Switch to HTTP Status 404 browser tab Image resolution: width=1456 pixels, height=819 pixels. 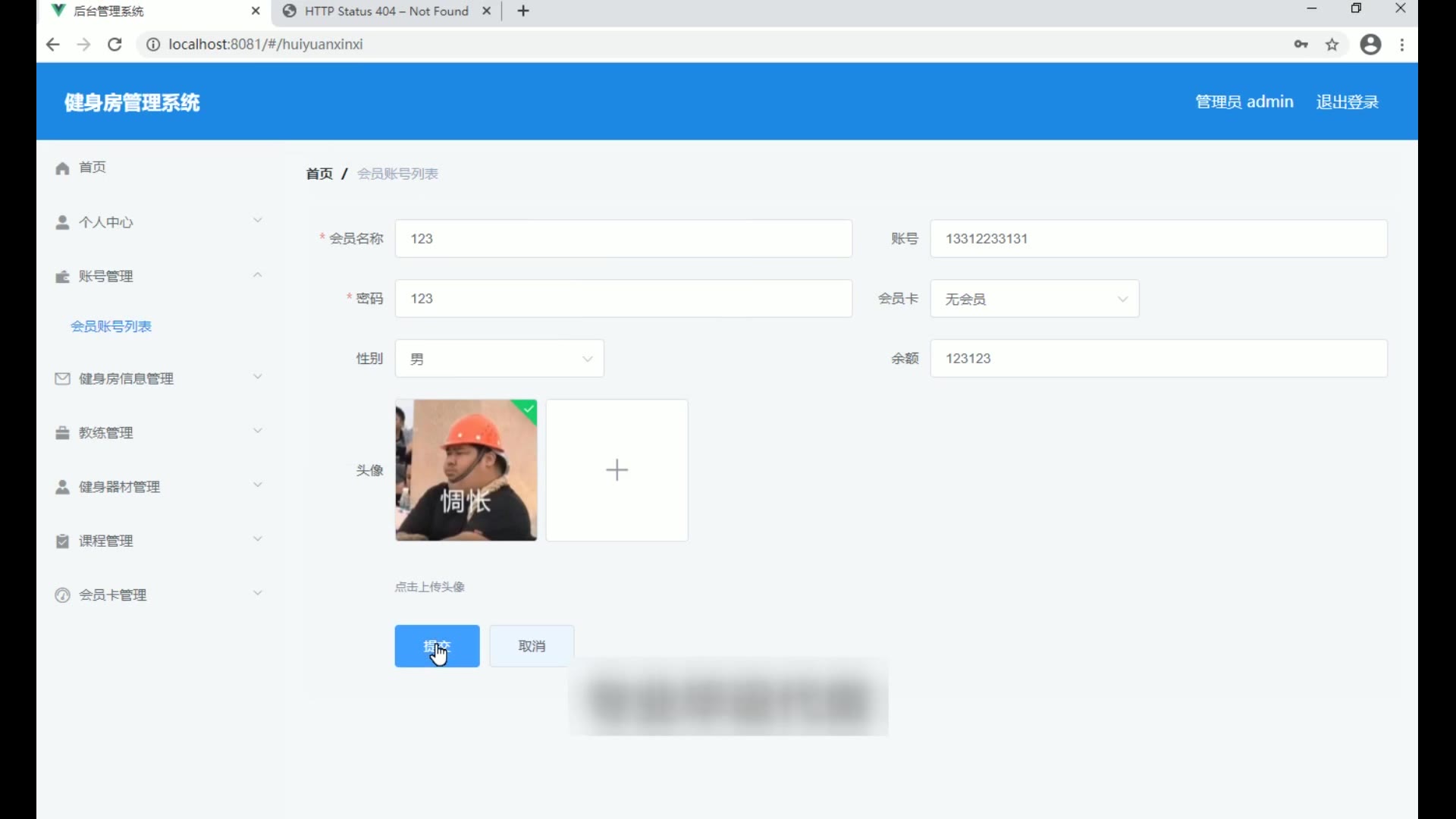(x=385, y=11)
